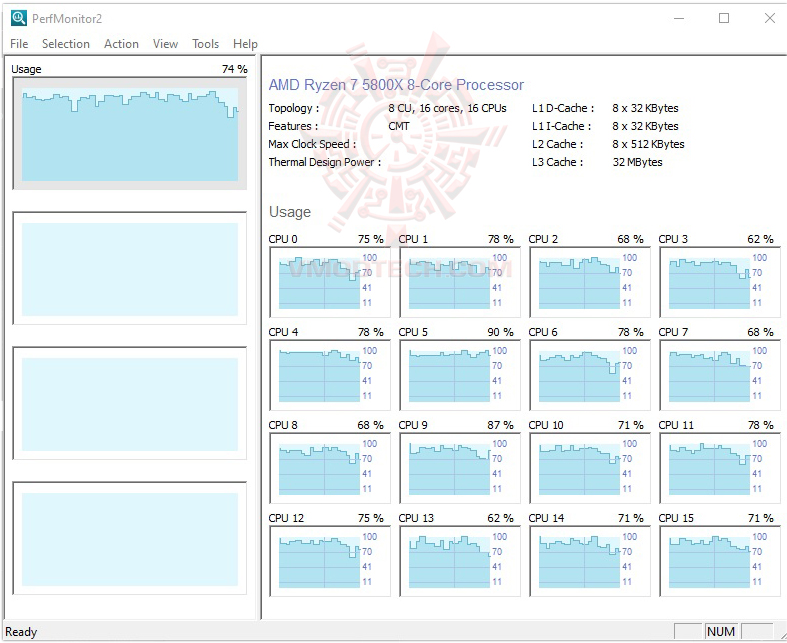The height and width of the screenshot is (643, 787).
Task: Click the CPU 13 usage graph
Action: tap(460, 561)
